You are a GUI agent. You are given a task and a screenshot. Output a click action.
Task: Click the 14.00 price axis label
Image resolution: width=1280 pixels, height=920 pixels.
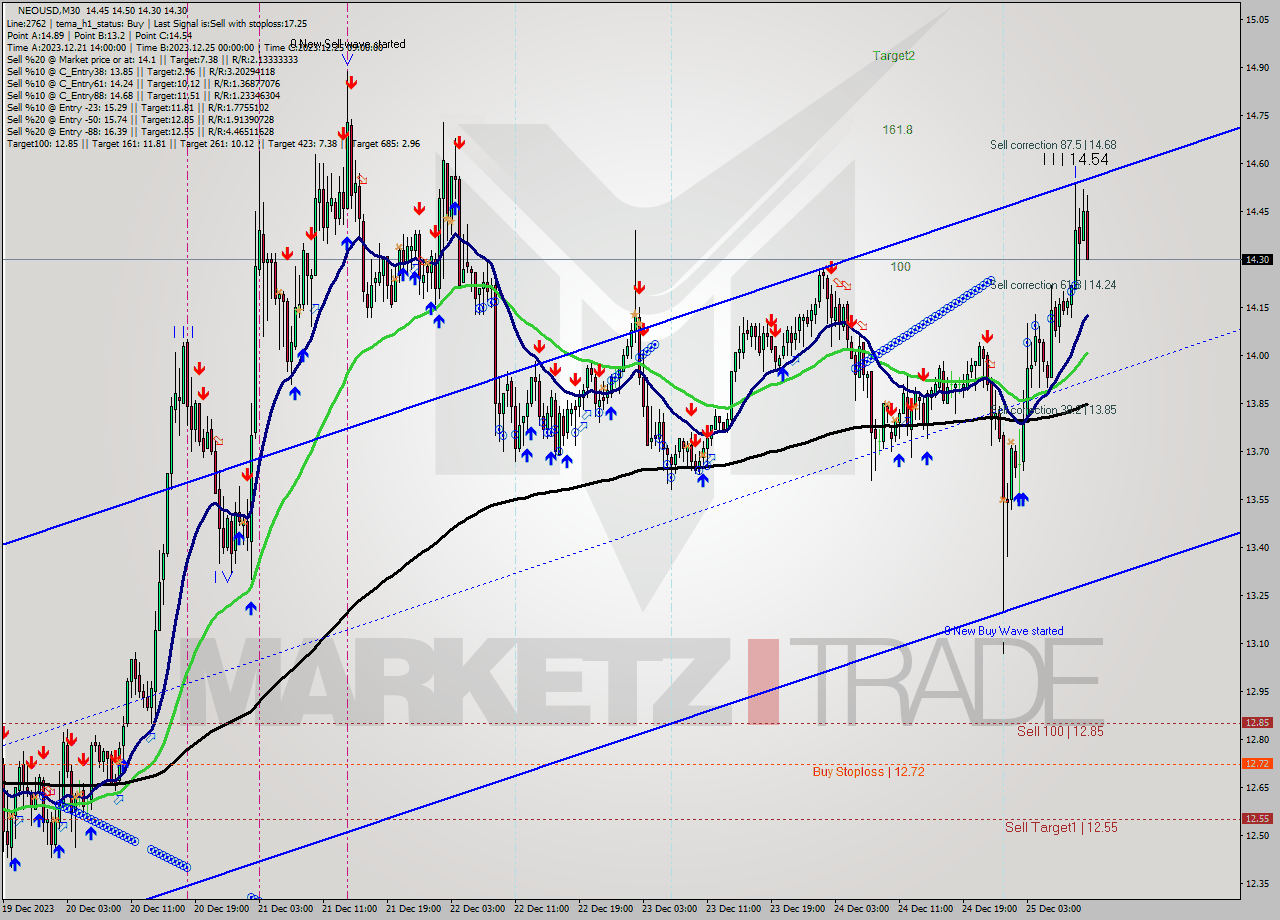tap(1257, 355)
